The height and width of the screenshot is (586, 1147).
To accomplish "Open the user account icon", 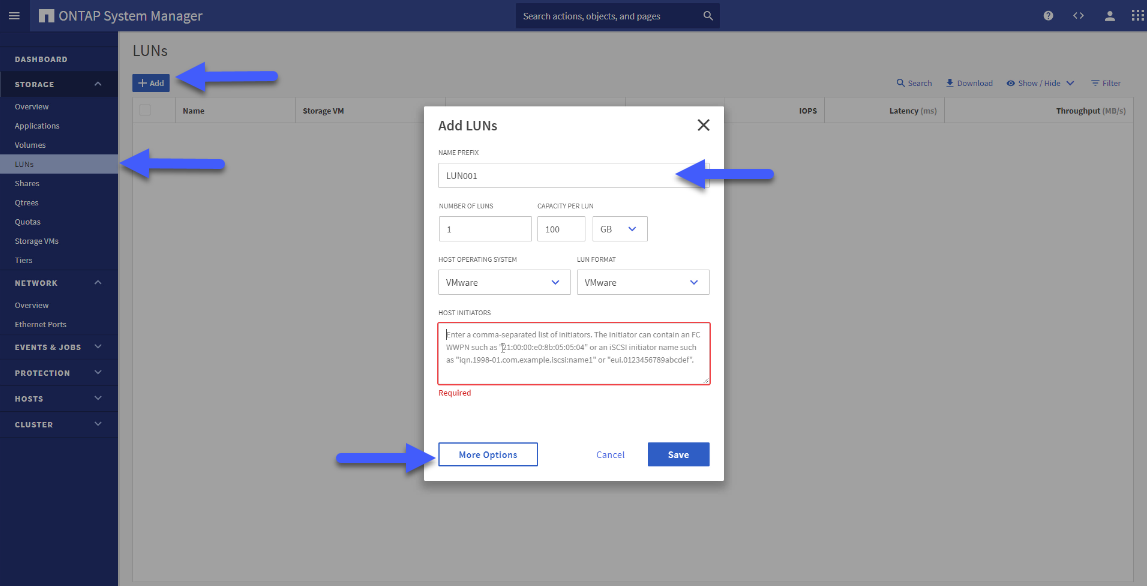I will tap(1110, 15).
